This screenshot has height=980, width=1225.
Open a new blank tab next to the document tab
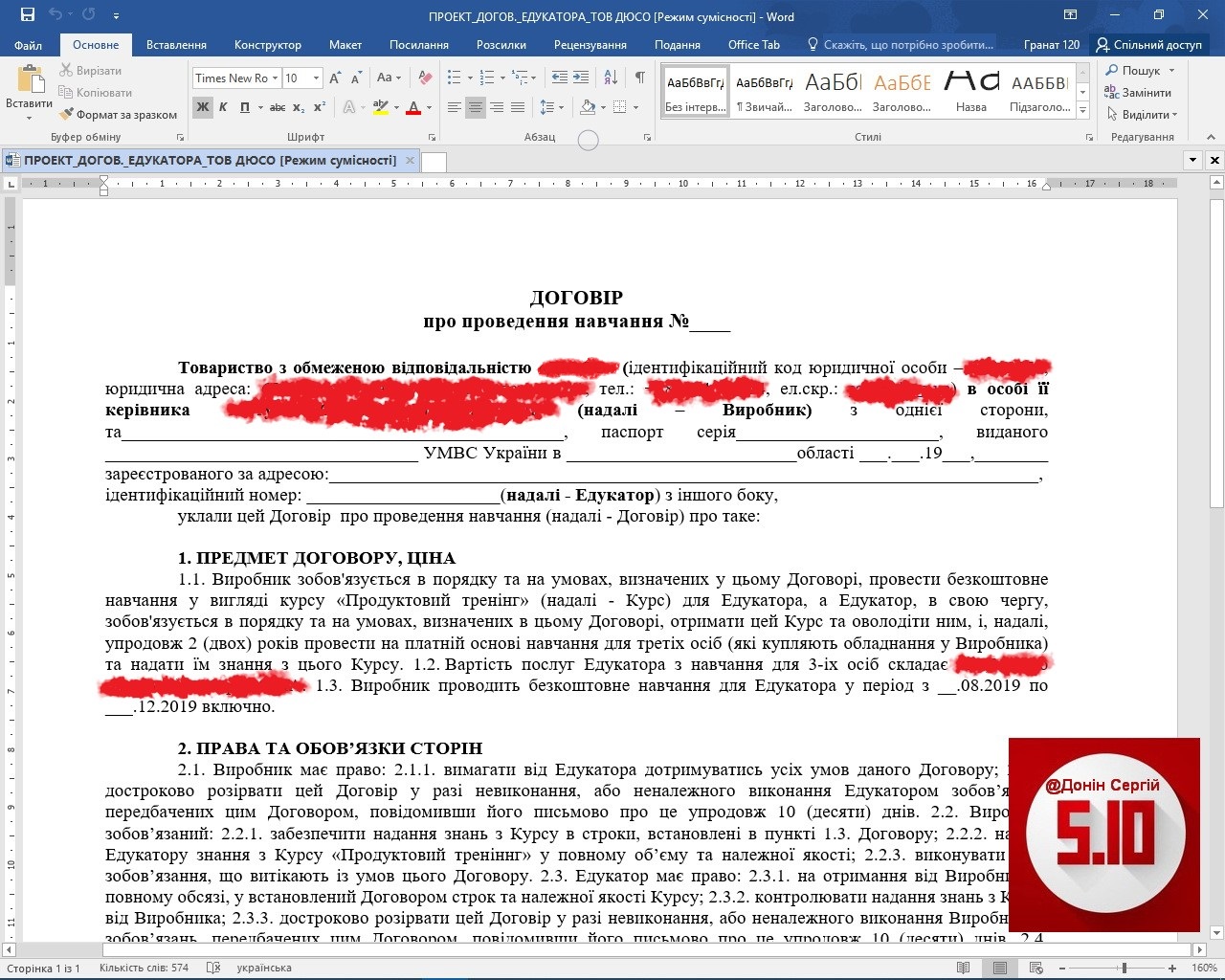click(434, 161)
